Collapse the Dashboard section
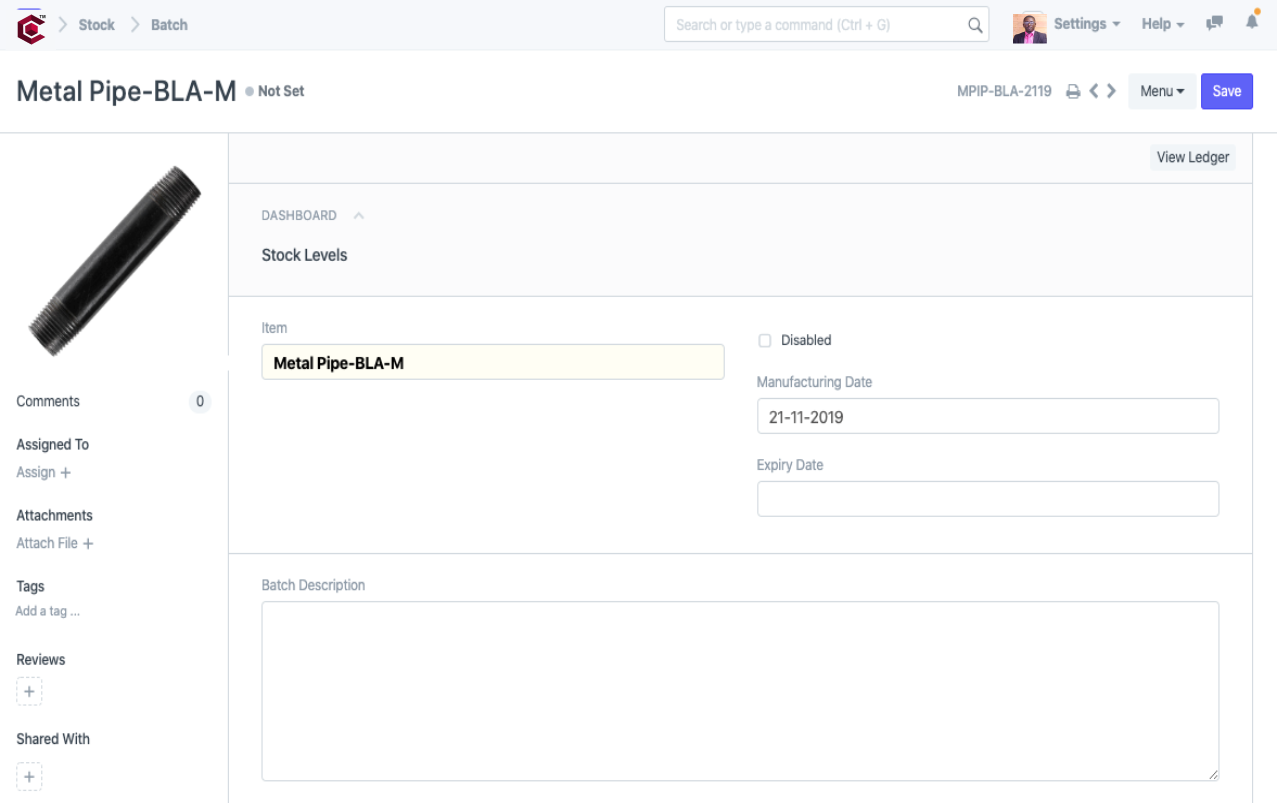 pos(358,215)
